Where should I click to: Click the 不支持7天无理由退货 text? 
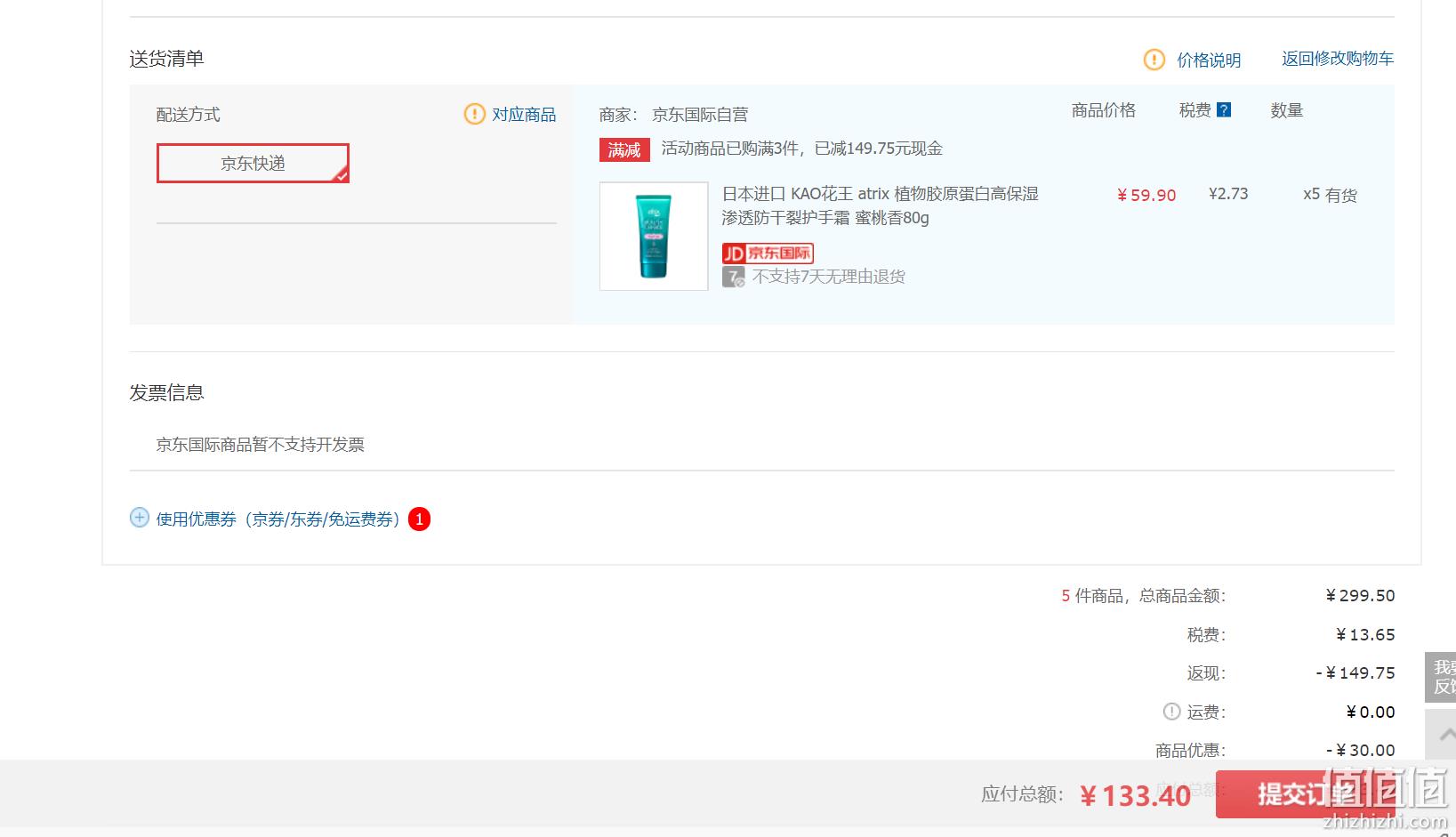[x=829, y=277]
